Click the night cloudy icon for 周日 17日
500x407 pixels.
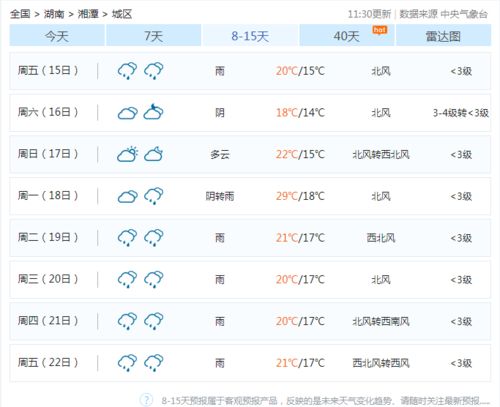pos(153,154)
